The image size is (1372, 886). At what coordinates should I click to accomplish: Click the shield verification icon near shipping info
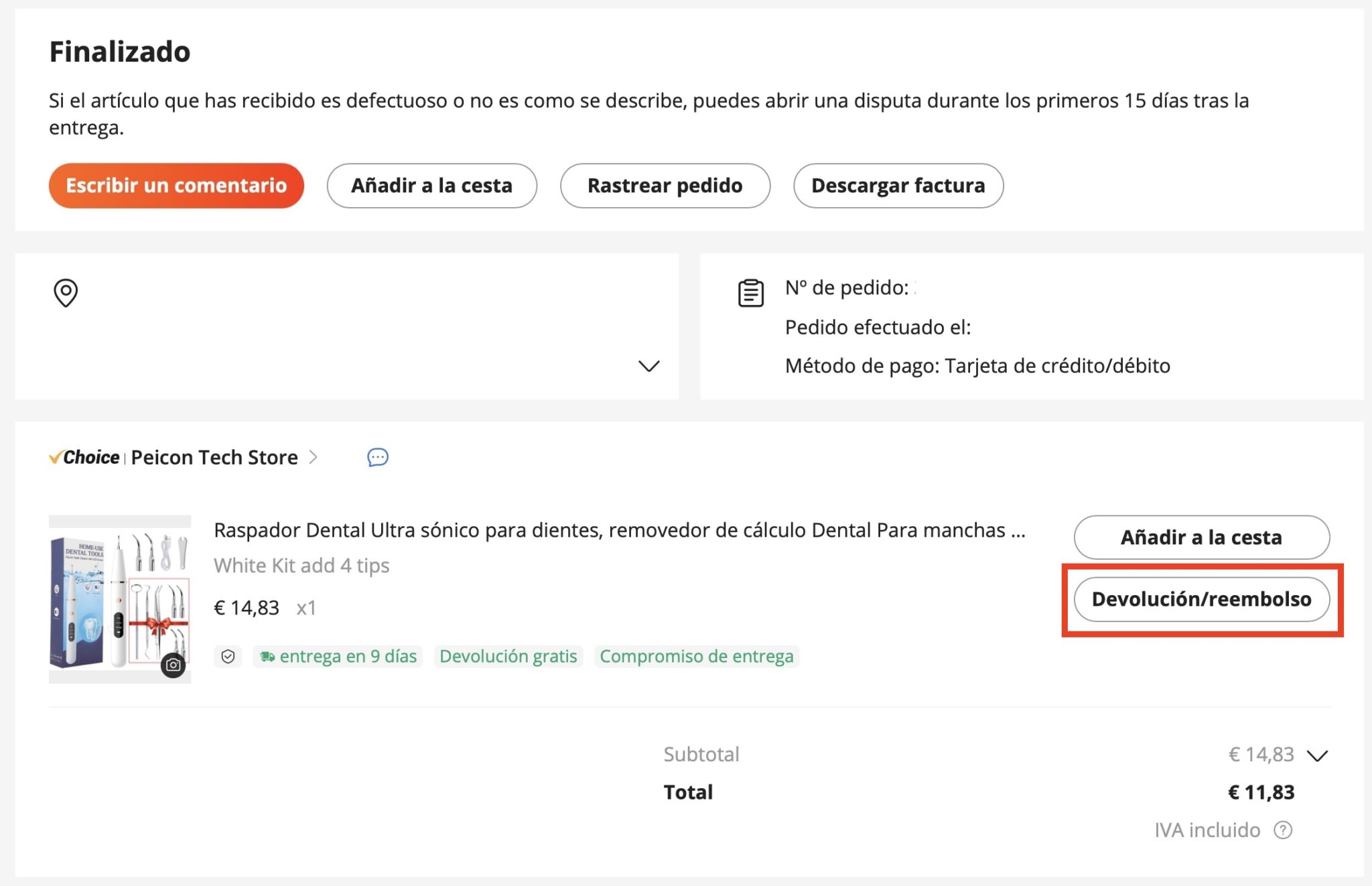(228, 657)
